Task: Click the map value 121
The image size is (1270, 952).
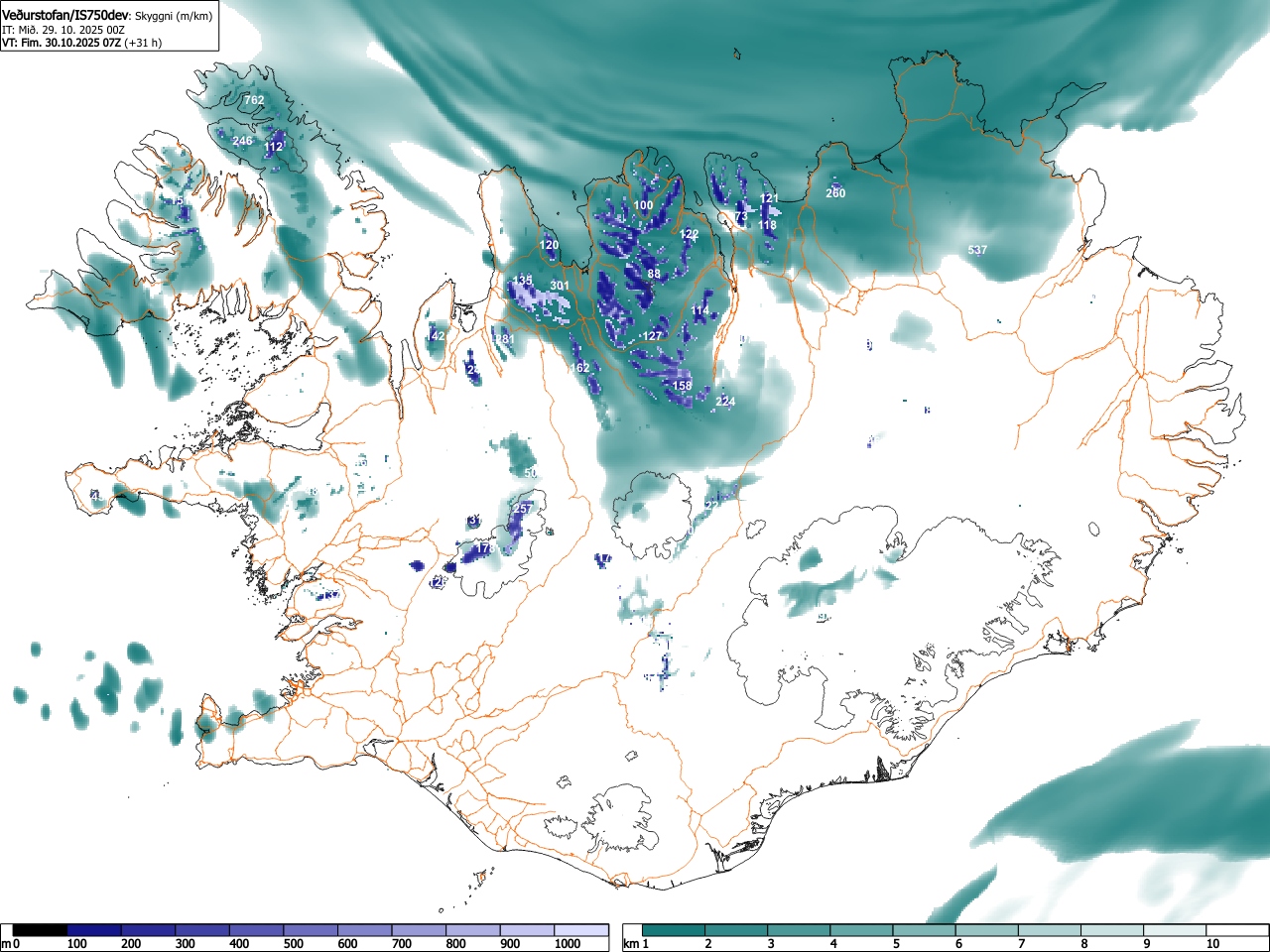Action: 769,198
